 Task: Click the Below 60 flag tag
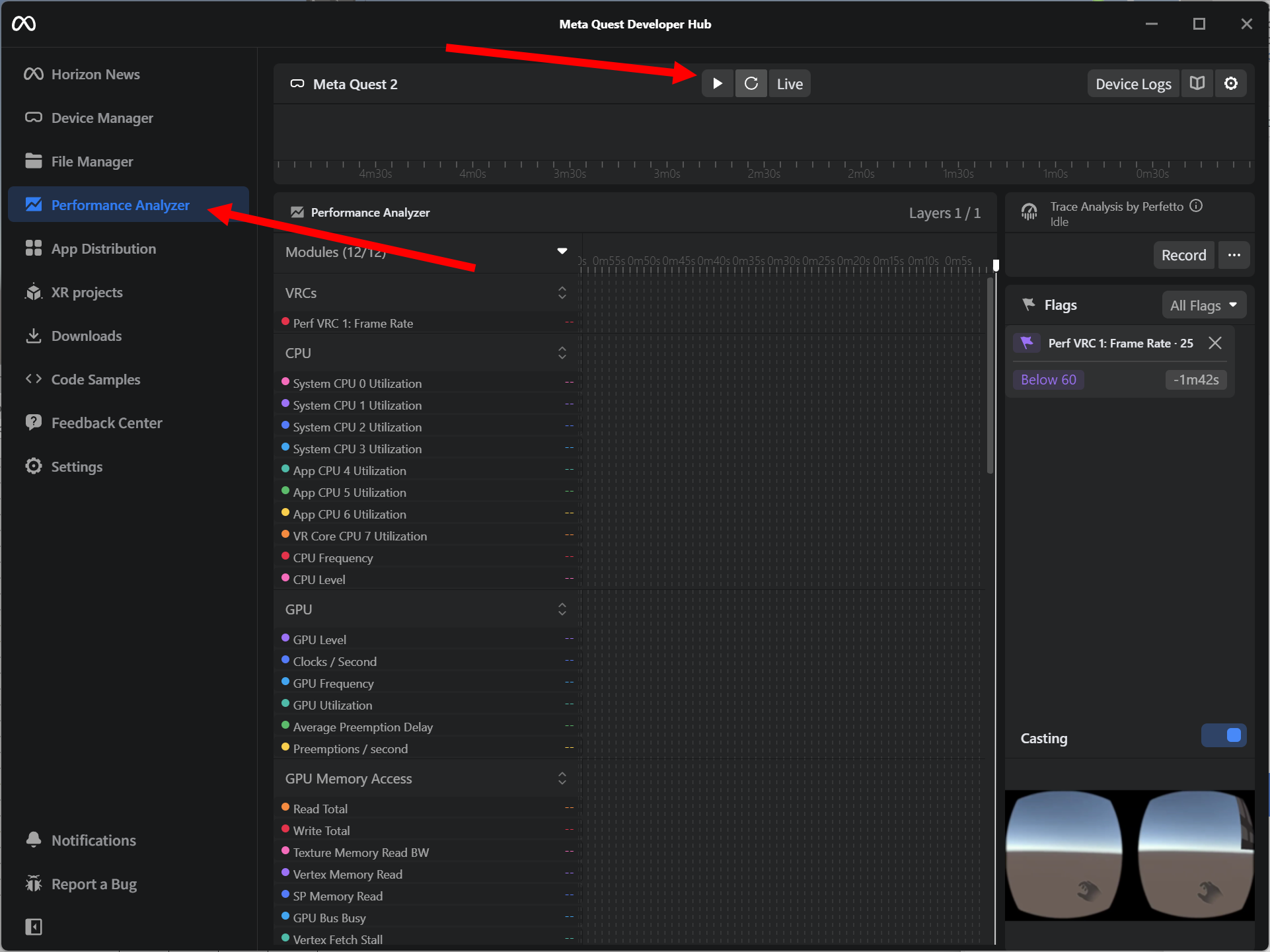1049,379
